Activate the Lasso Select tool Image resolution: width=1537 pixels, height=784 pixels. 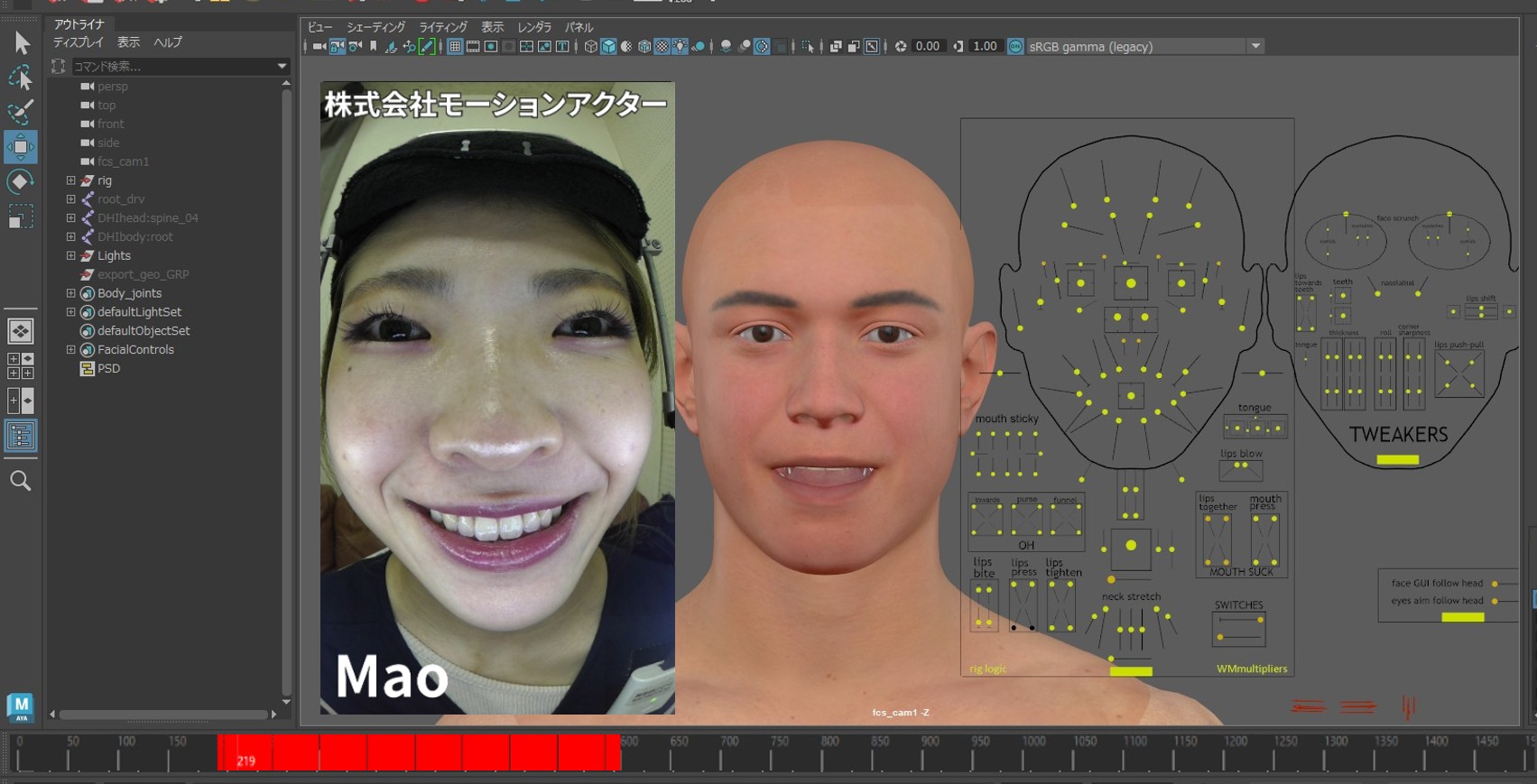pos(21,78)
